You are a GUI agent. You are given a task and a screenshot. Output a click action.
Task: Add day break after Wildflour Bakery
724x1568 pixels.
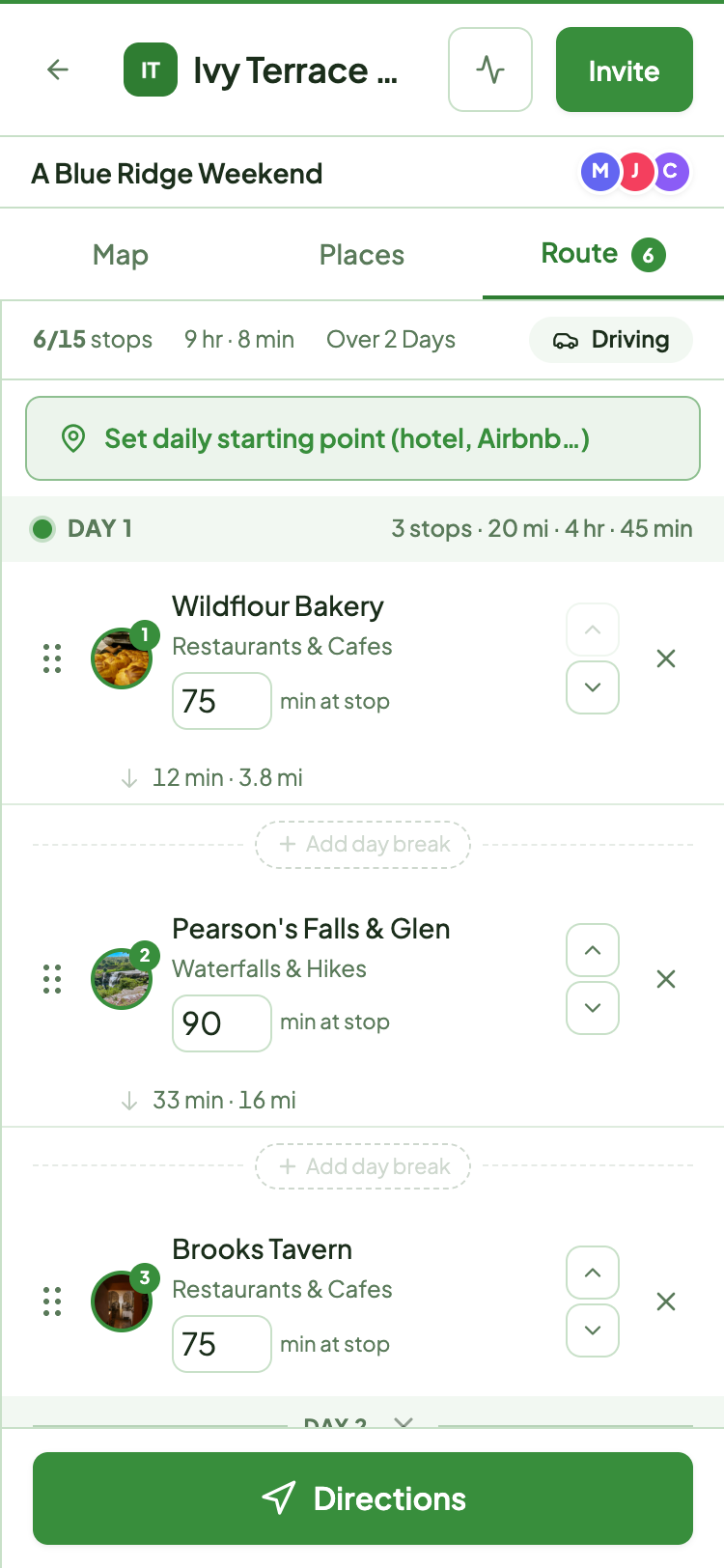click(x=363, y=845)
